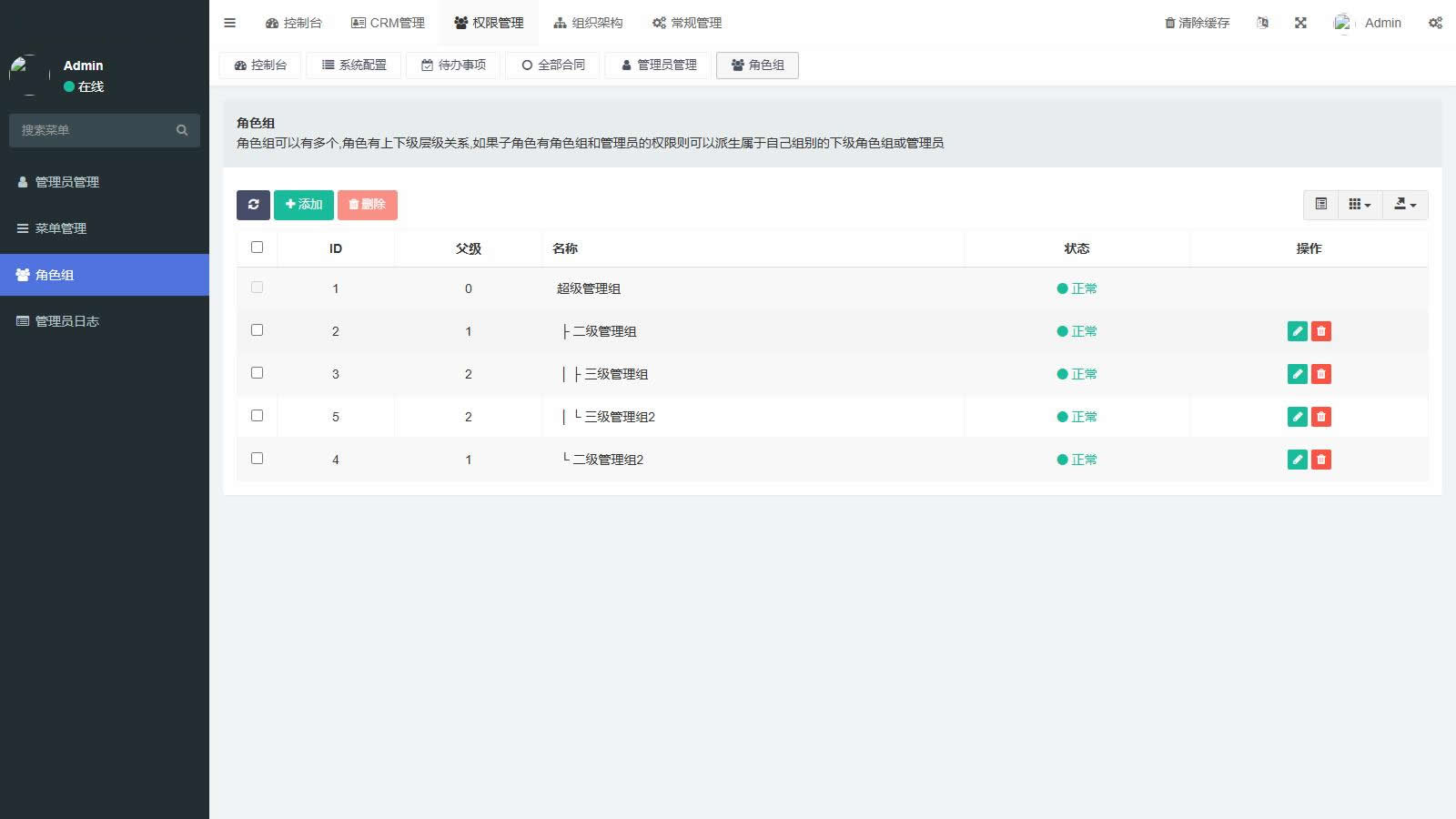Open the Admin user menu
1456x819 pixels.
pyautogui.click(x=1368, y=23)
